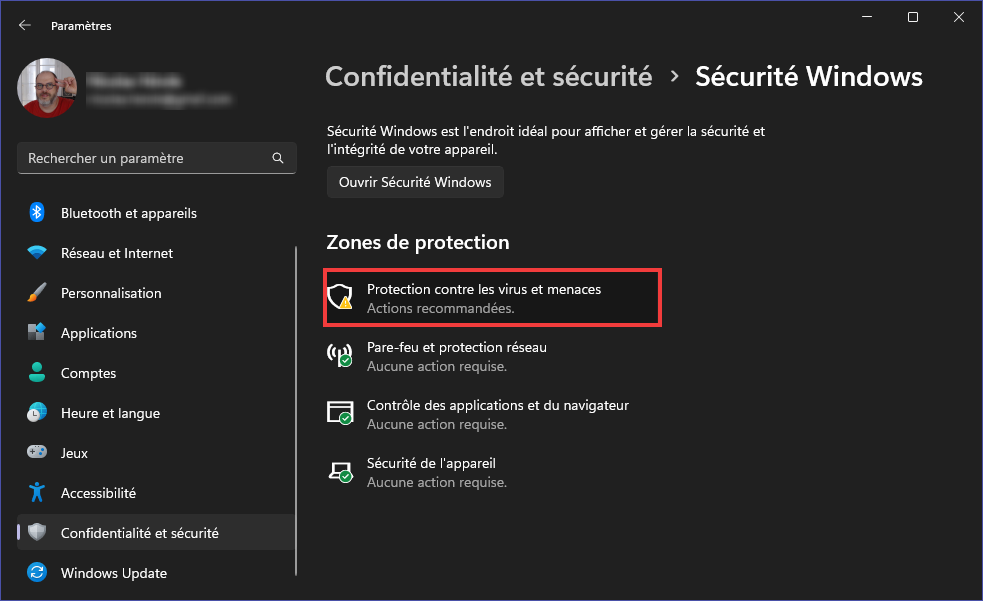Click the app and browser control icon
This screenshot has width=983, height=601.
341,413
